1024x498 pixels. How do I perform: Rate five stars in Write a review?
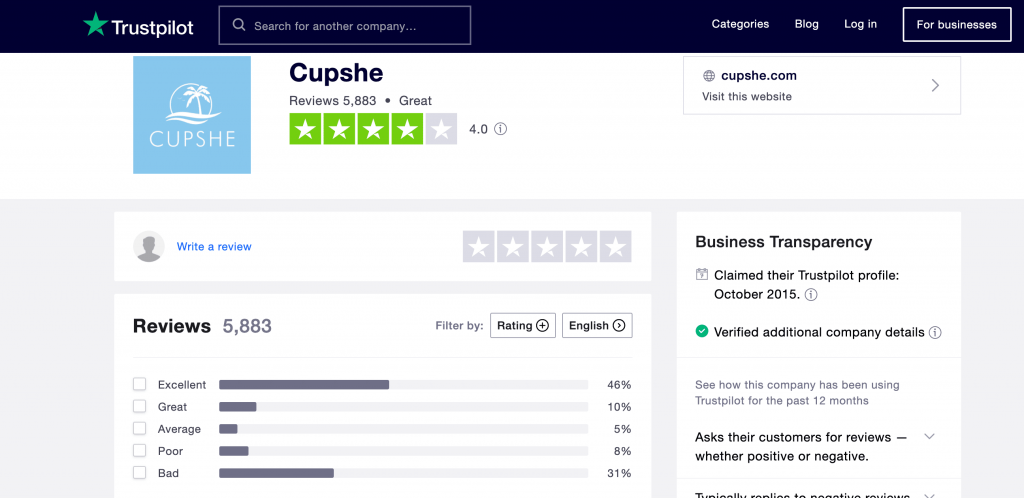[615, 247]
